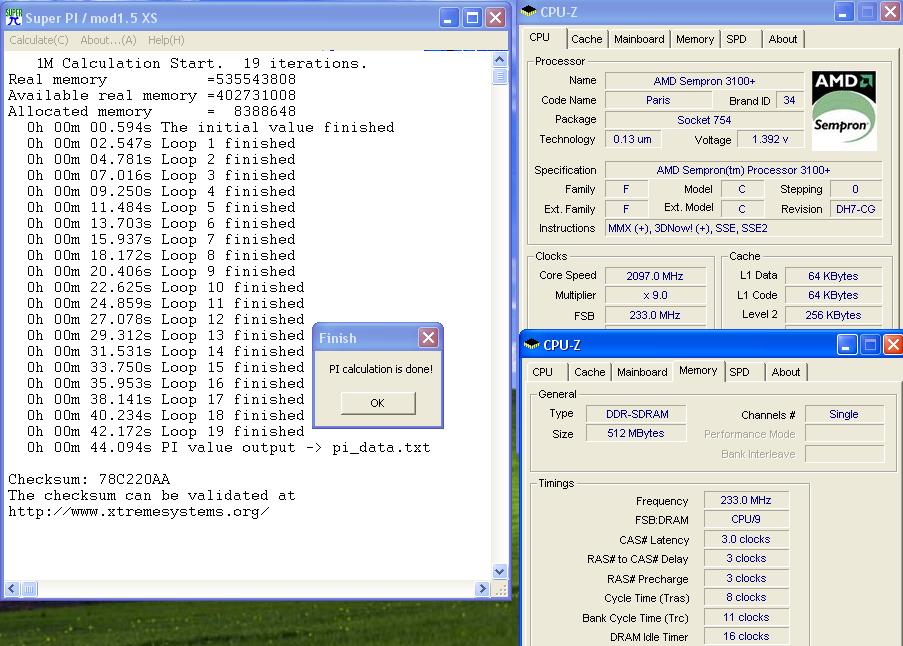Close the Finish dialog with X
This screenshot has width=903, height=646.
[x=428, y=337]
